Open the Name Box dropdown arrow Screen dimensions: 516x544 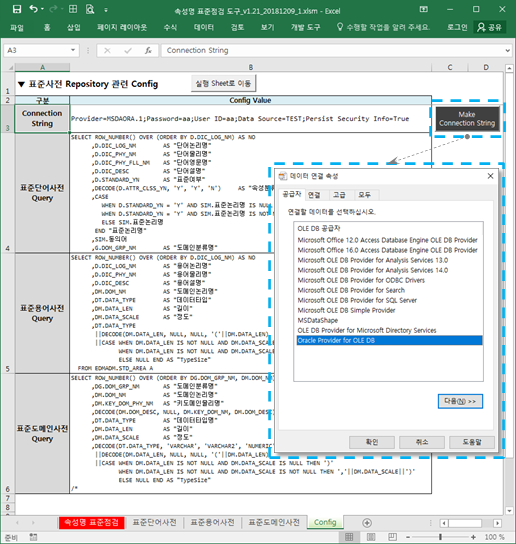pyautogui.click(x=73, y=50)
